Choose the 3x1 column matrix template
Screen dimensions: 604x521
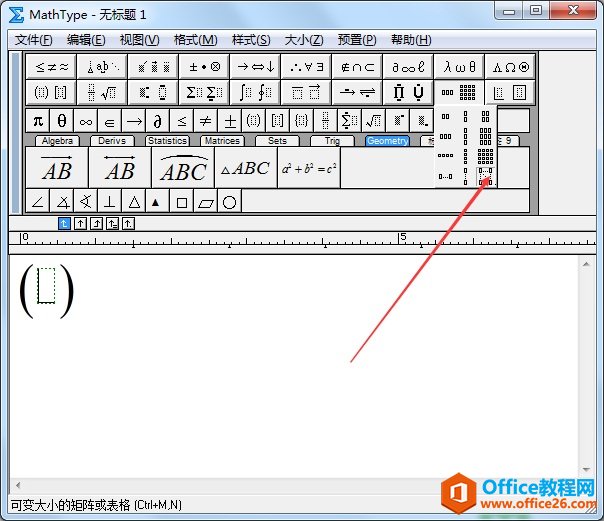pos(465,136)
